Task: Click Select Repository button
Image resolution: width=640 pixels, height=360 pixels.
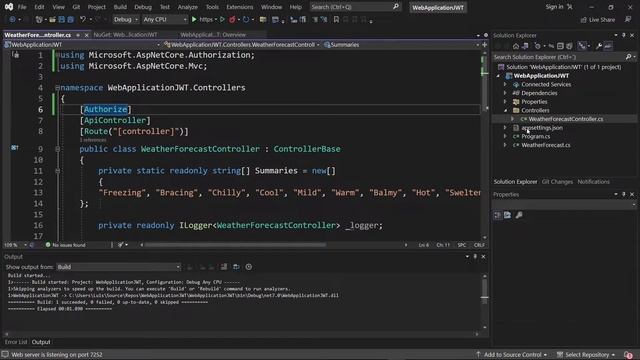Action: pyautogui.click(x=586, y=355)
